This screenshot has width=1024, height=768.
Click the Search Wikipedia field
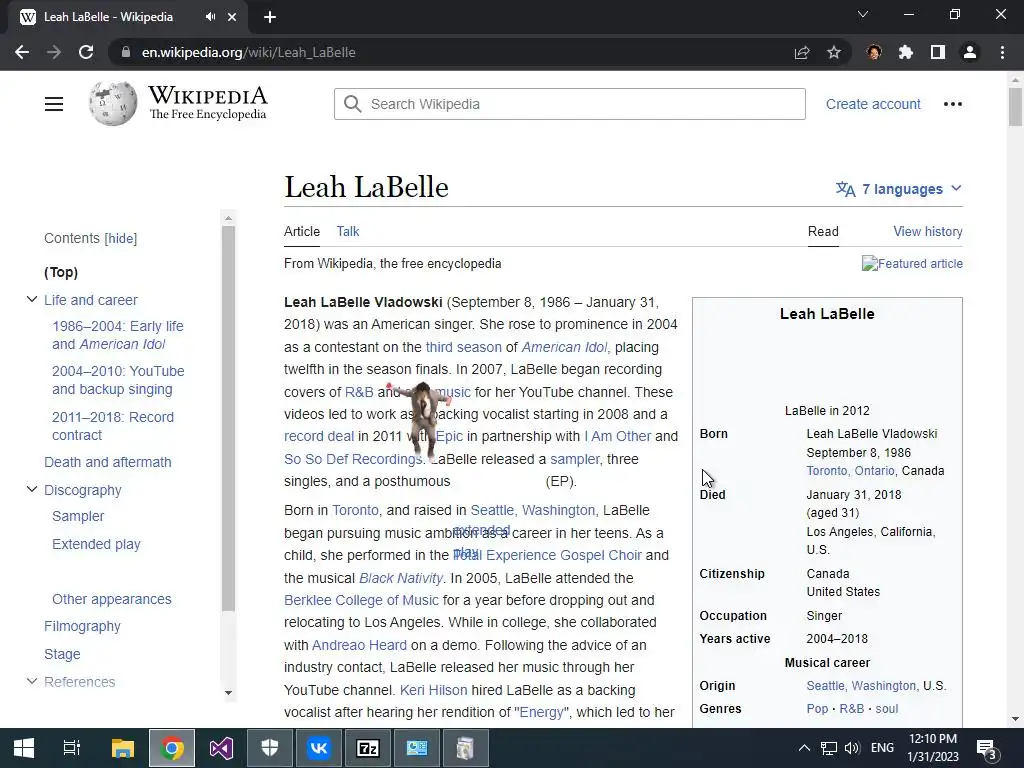click(569, 104)
